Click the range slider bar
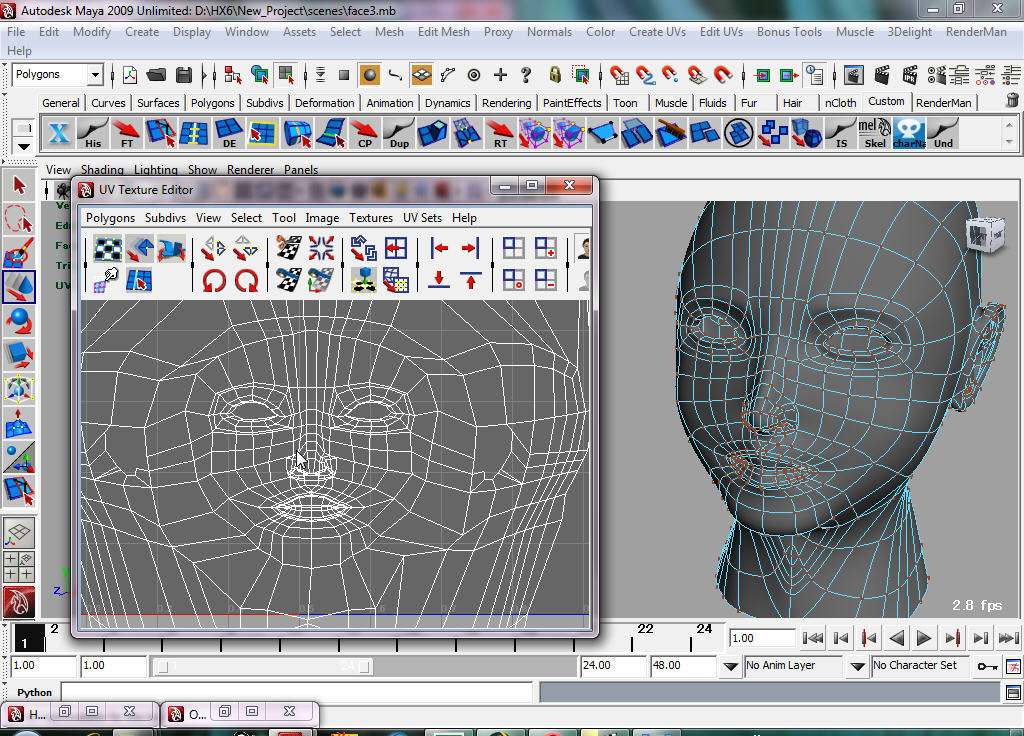Screen dimensions: 1024x736 (263, 666)
